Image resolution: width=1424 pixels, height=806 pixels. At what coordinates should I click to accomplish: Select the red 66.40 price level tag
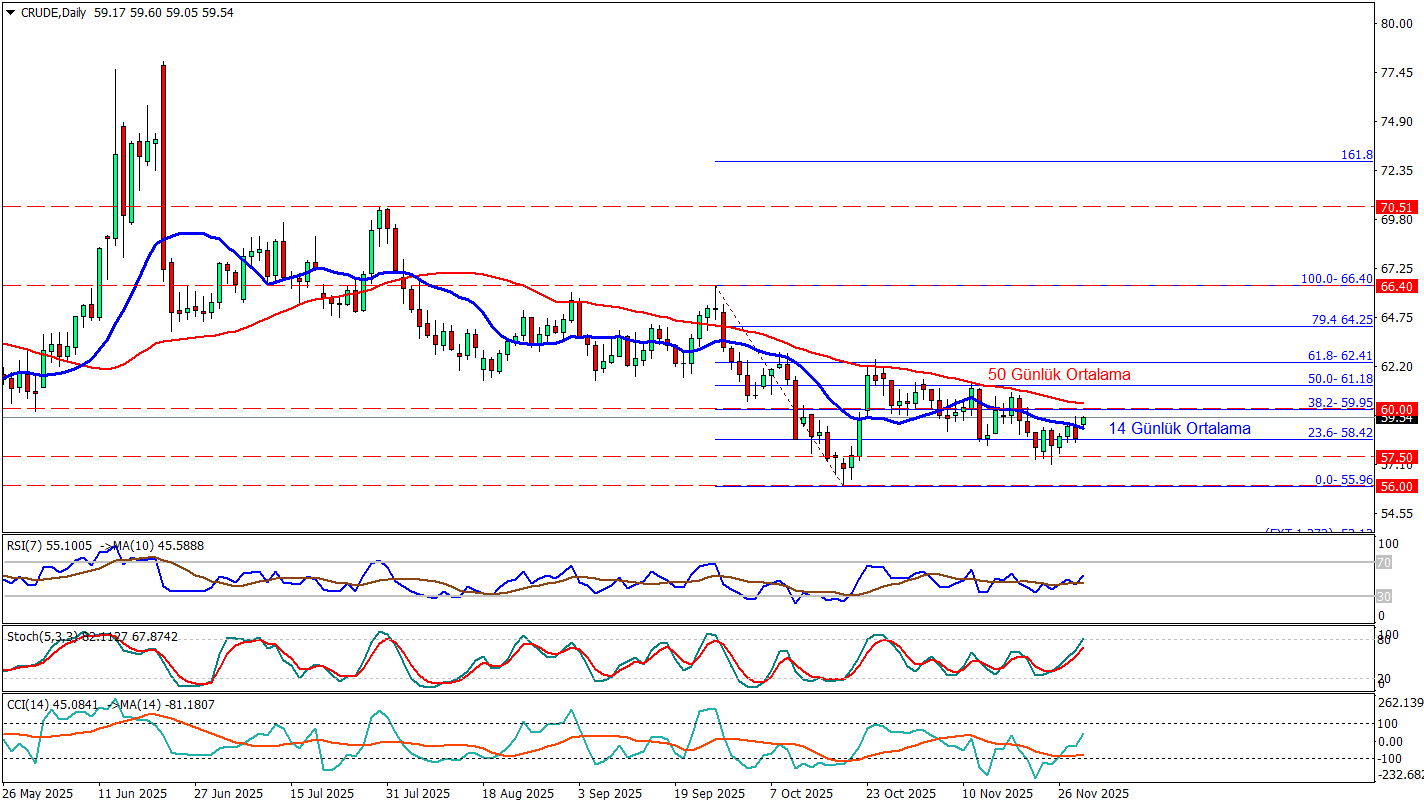click(1397, 286)
